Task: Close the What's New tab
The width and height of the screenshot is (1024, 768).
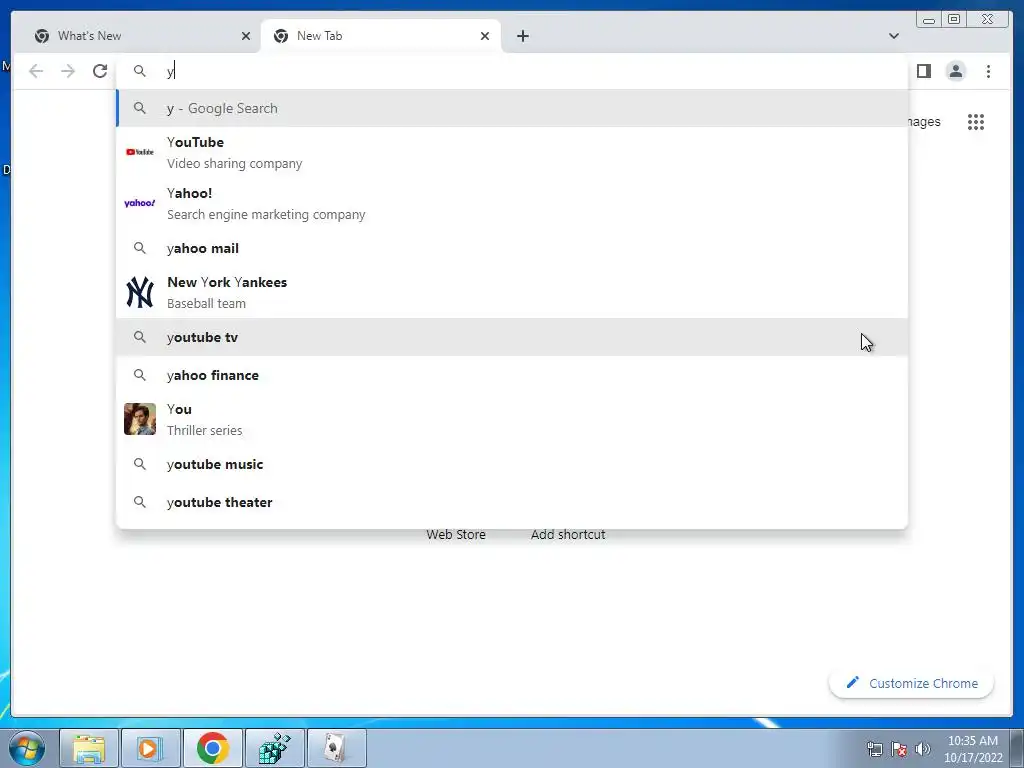Action: tap(246, 36)
